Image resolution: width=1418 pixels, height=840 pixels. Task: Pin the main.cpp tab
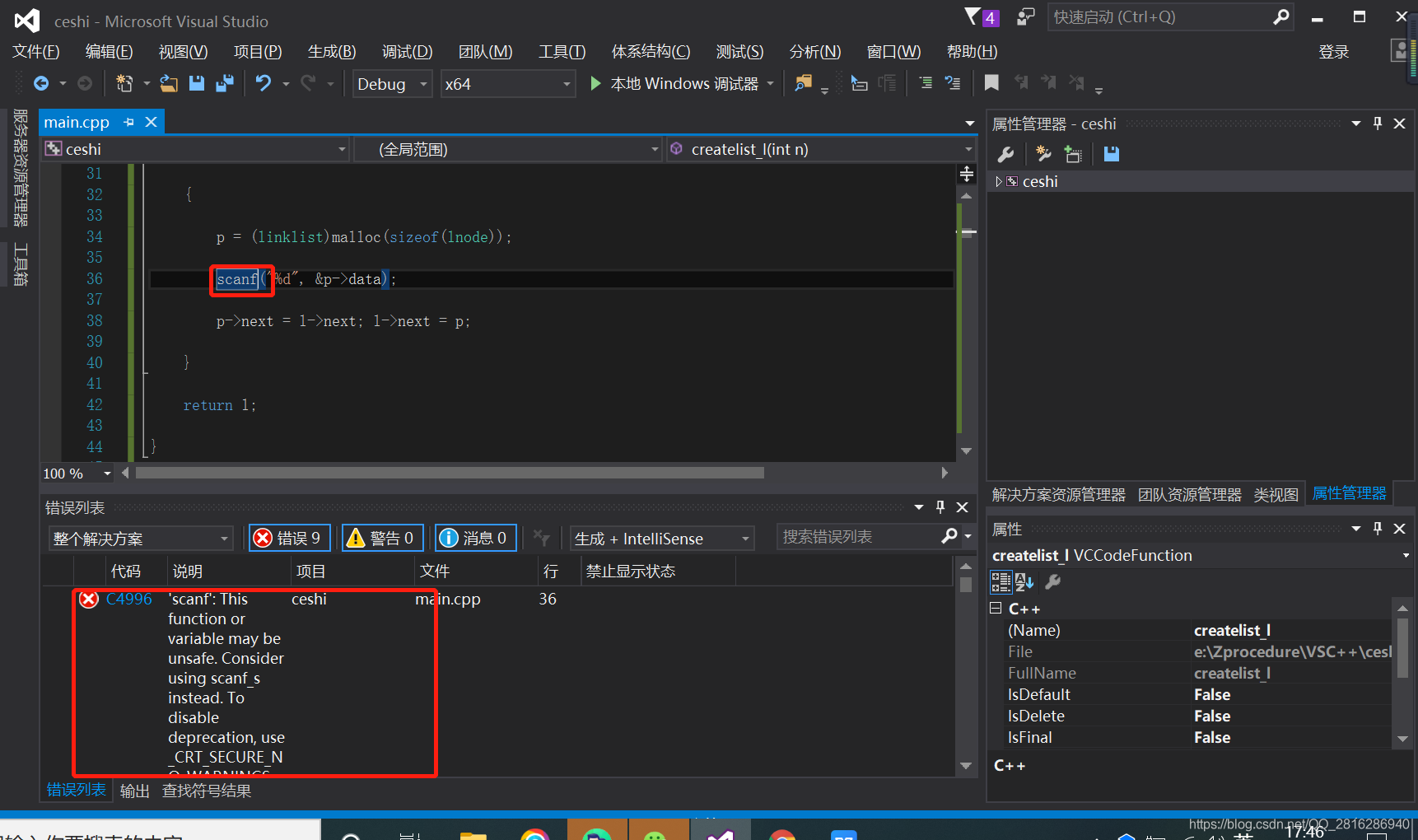128,122
